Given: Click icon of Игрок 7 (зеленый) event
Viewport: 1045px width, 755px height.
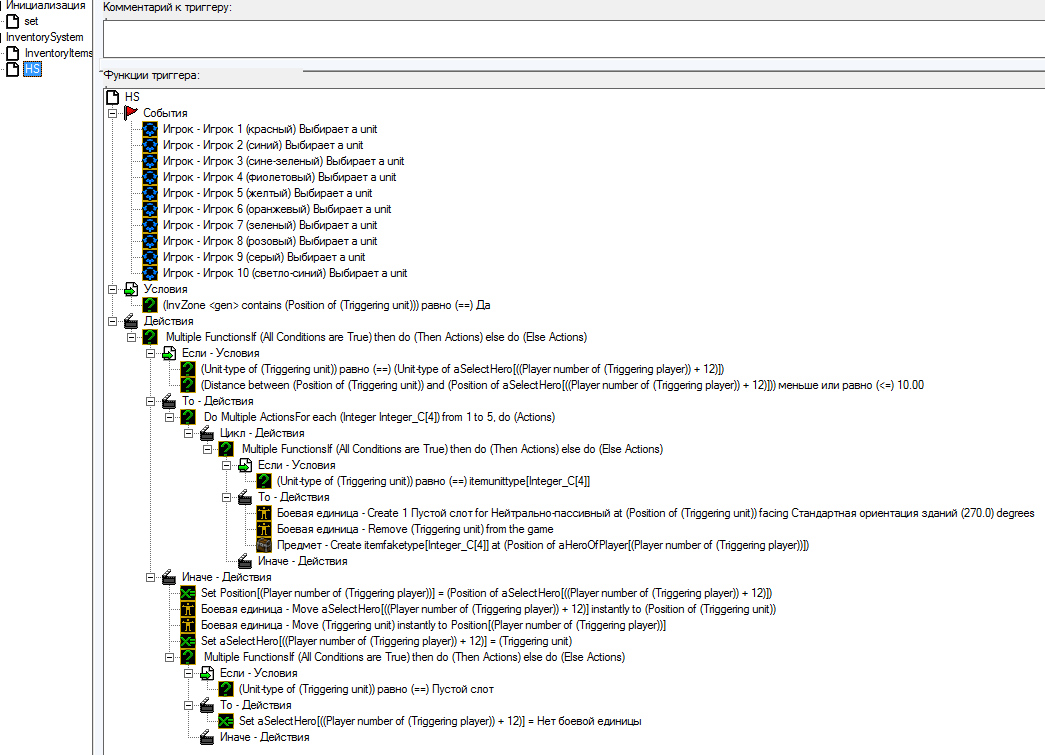Looking at the screenshot, I should coord(150,225).
